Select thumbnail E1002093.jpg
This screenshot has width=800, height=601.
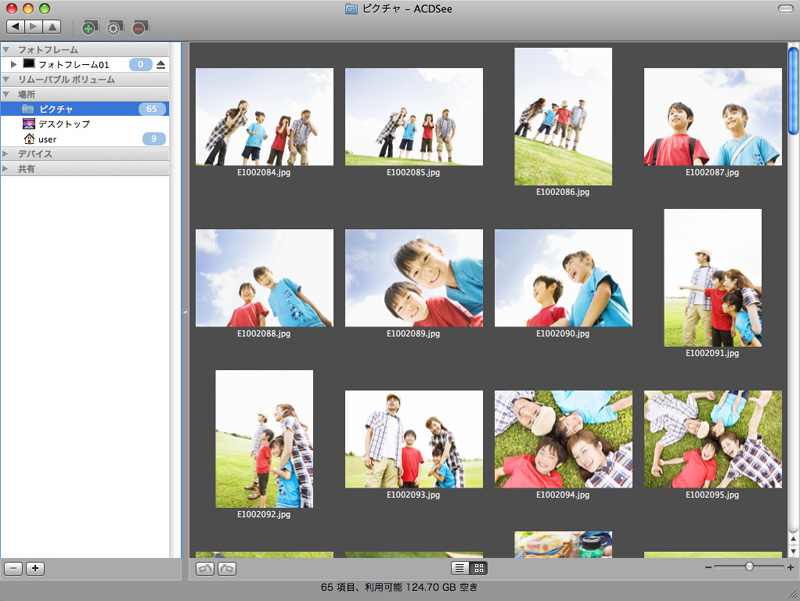pos(414,439)
